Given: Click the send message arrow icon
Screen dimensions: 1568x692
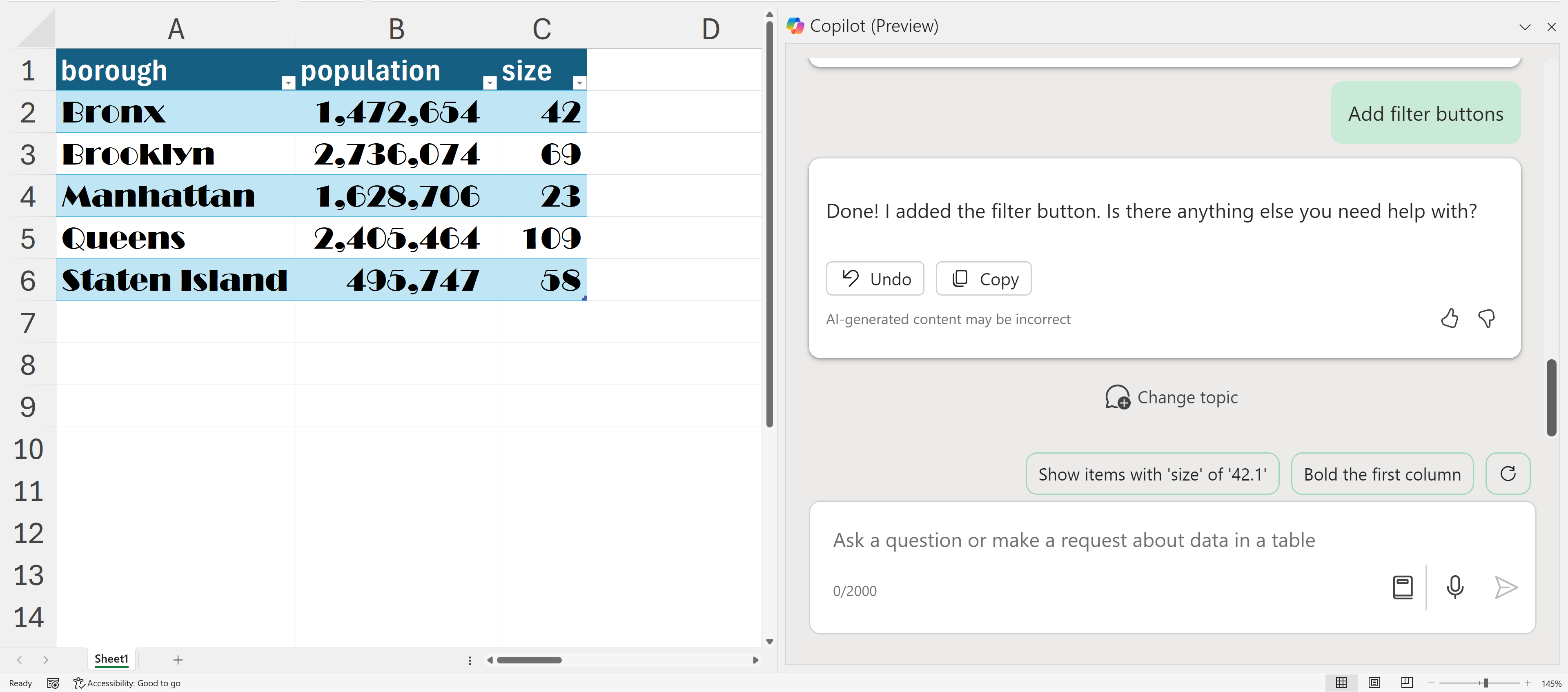Looking at the screenshot, I should point(1506,587).
